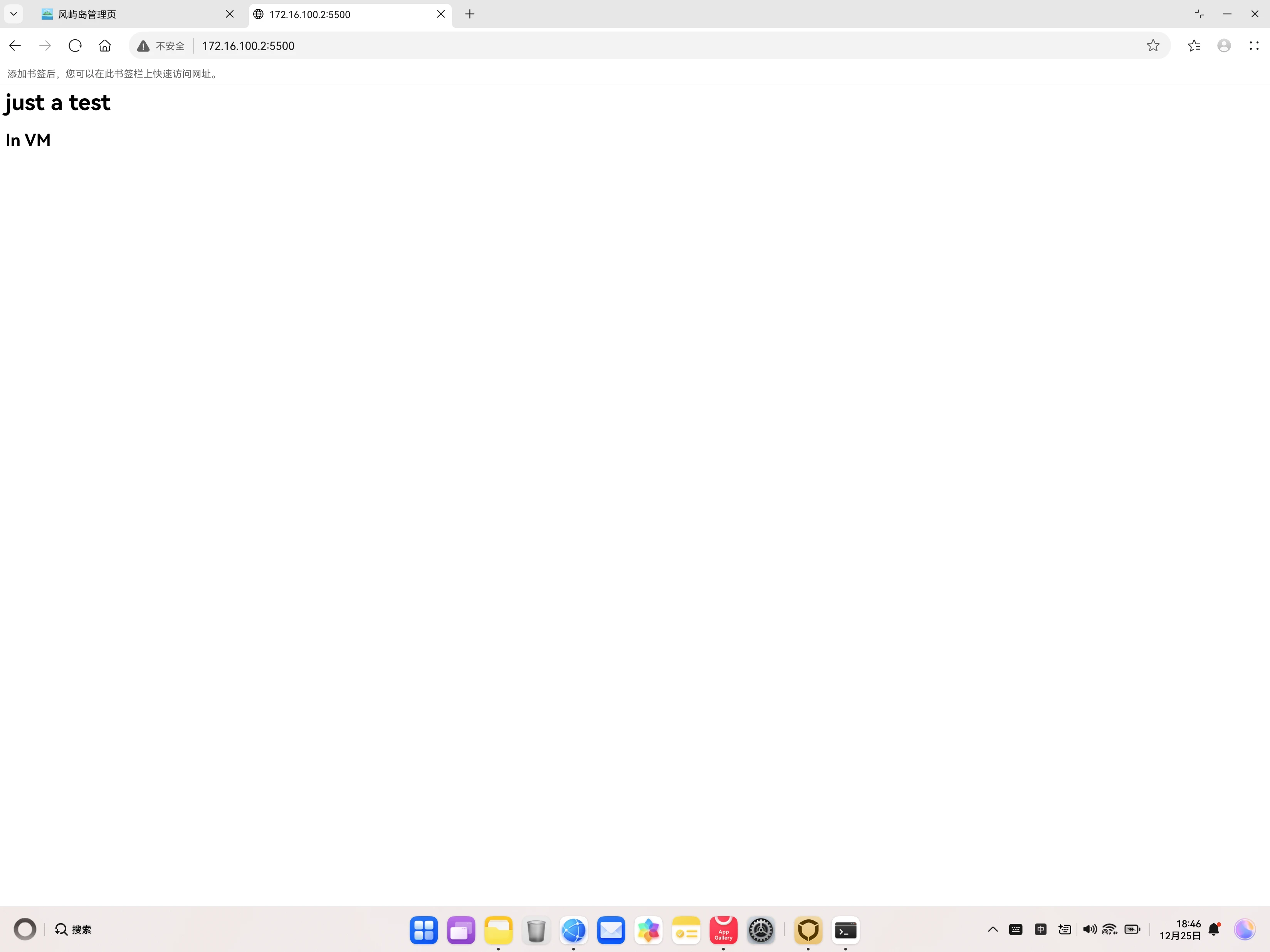Toggle the Chinese input method indicator

pos(1040,930)
